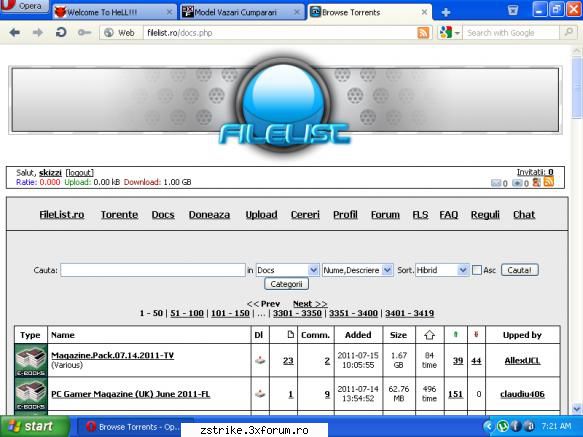Screen dimensions: 583x437
Task: Open Chat menu item
Action: pos(524,215)
